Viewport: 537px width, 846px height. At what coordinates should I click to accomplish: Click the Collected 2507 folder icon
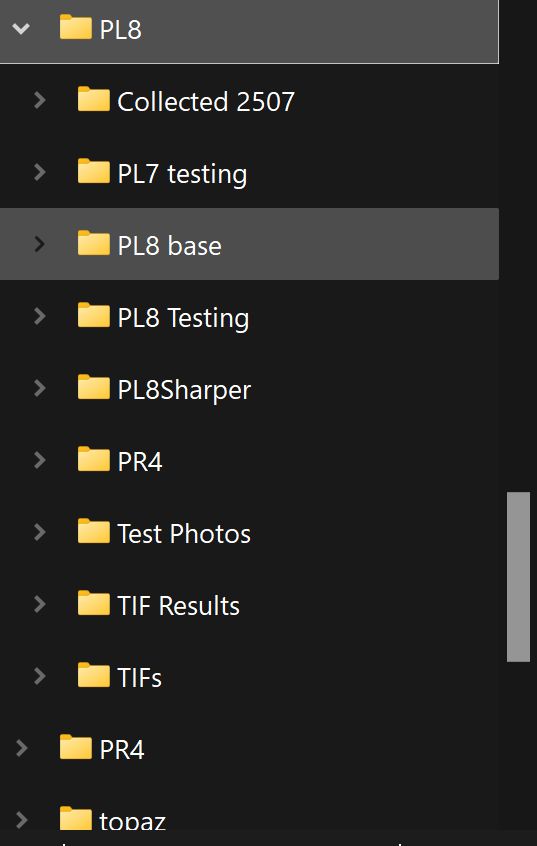93,99
